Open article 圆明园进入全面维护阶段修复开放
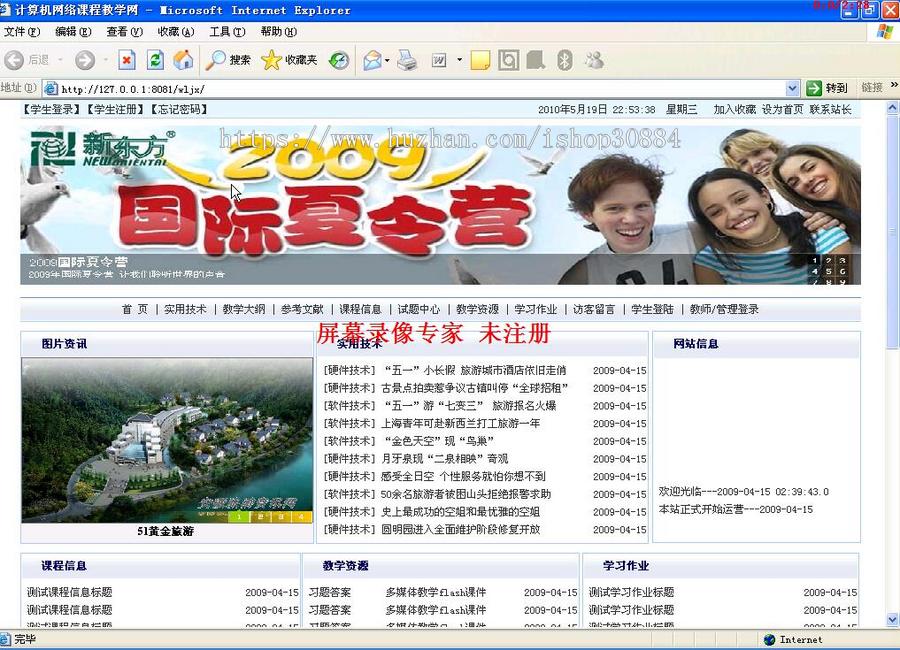Image resolution: width=900 pixels, height=650 pixels. coord(461,529)
